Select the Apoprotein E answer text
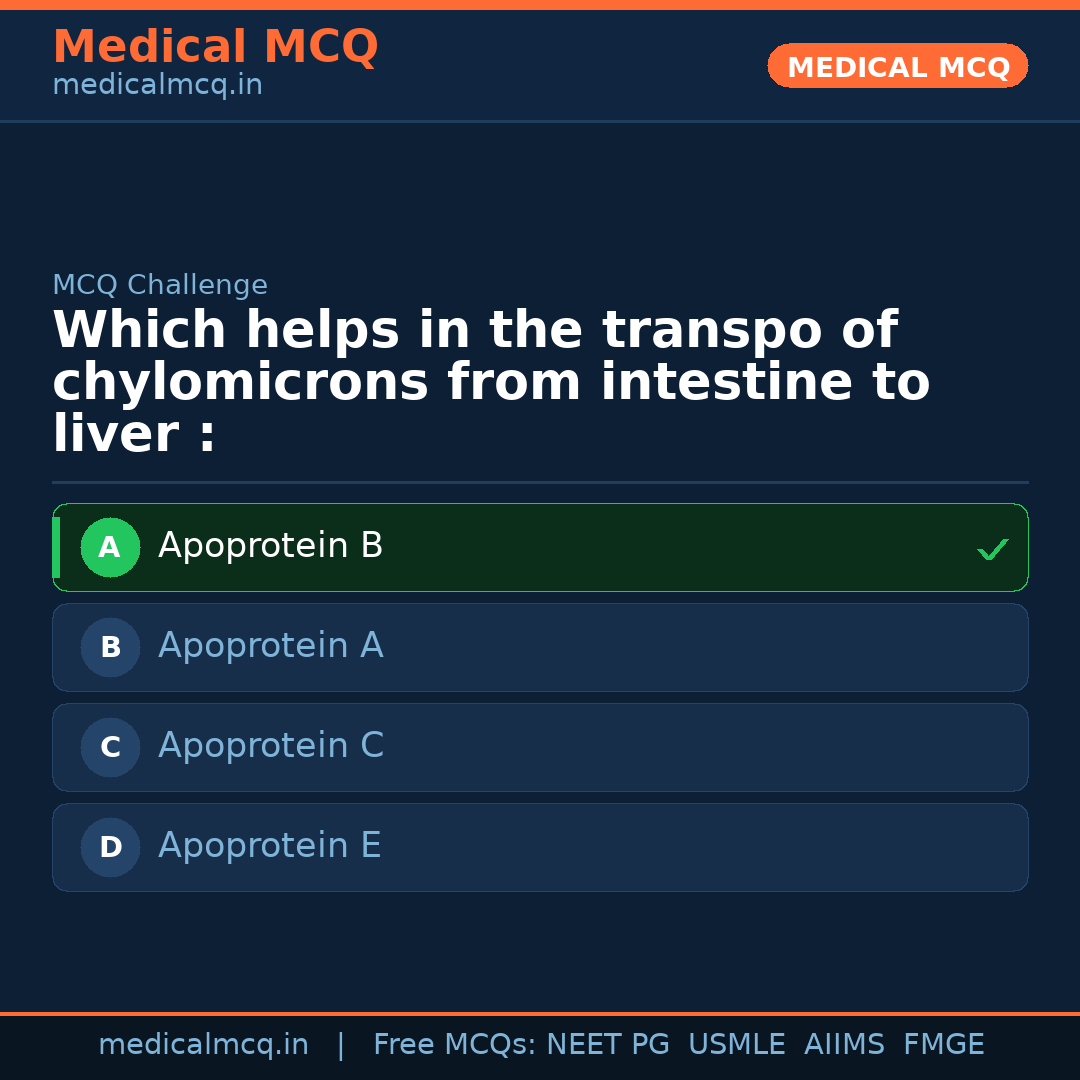This screenshot has width=1080, height=1080. 269,846
